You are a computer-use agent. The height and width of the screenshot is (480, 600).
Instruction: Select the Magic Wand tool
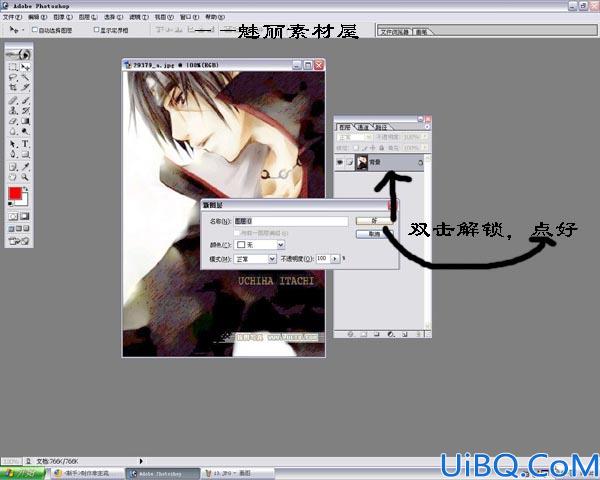(x=25, y=78)
